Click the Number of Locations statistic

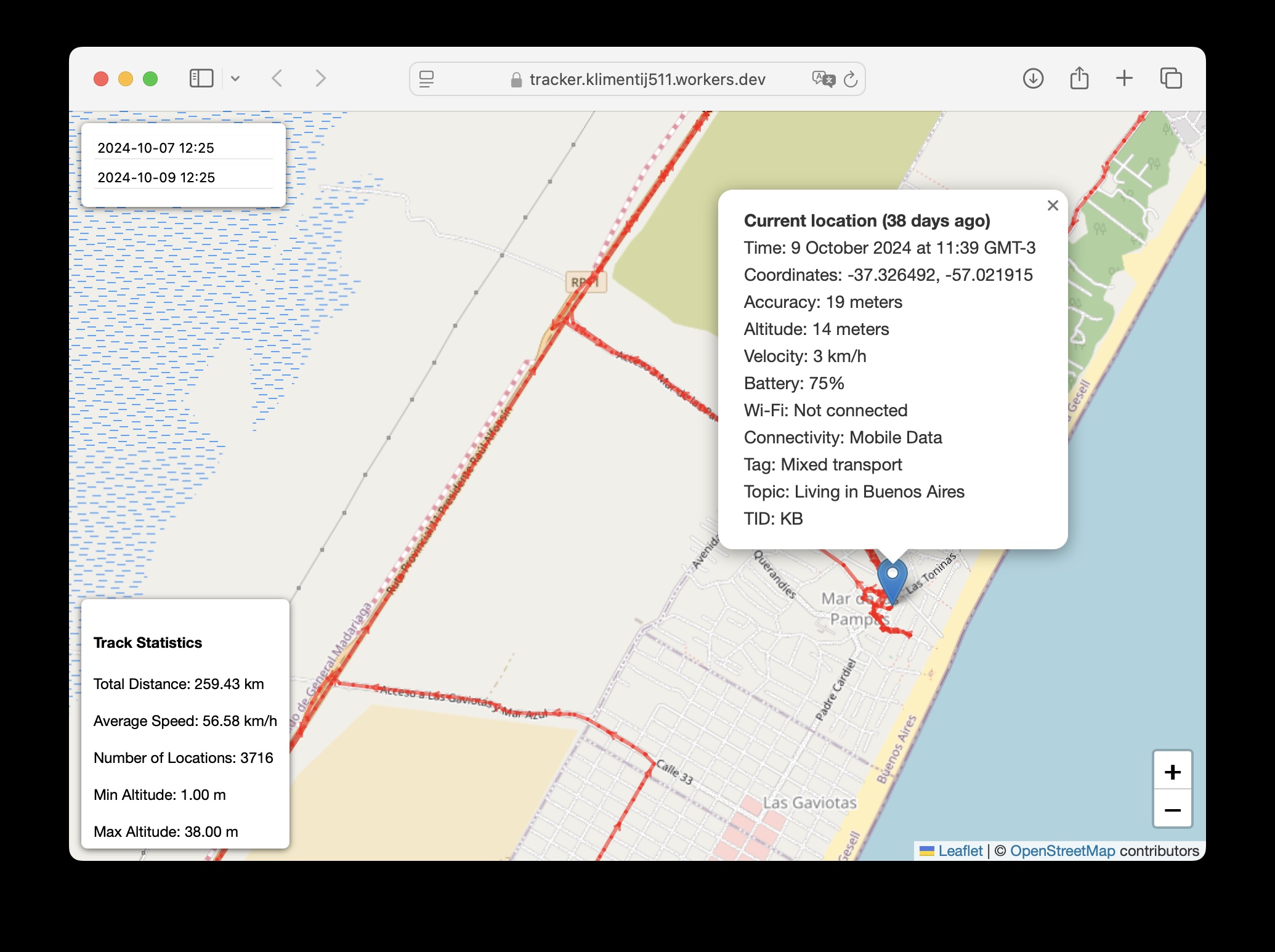(184, 758)
